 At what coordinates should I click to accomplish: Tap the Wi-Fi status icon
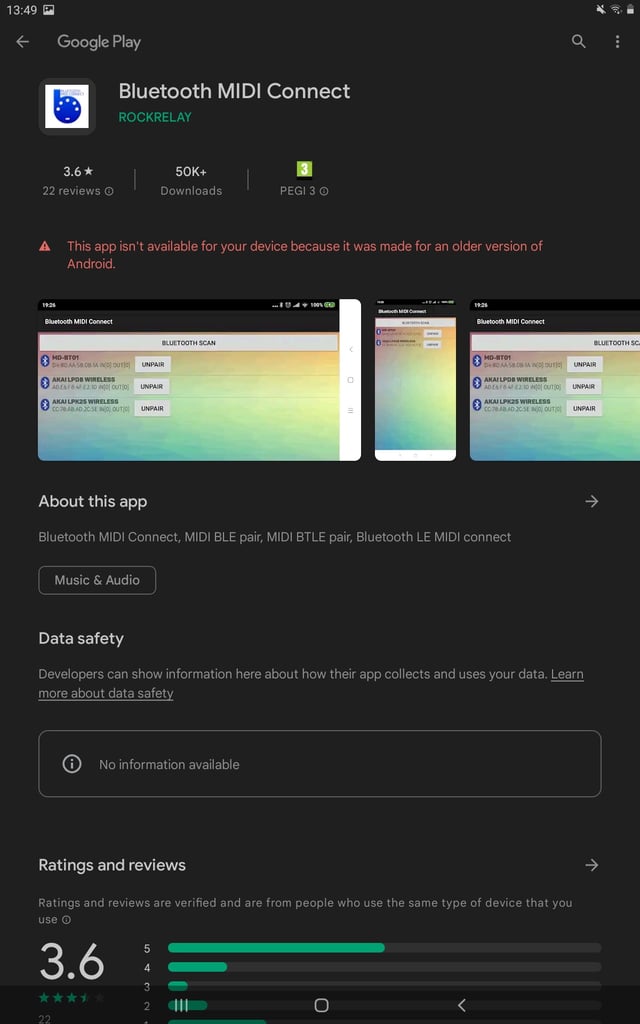coord(615,9)
